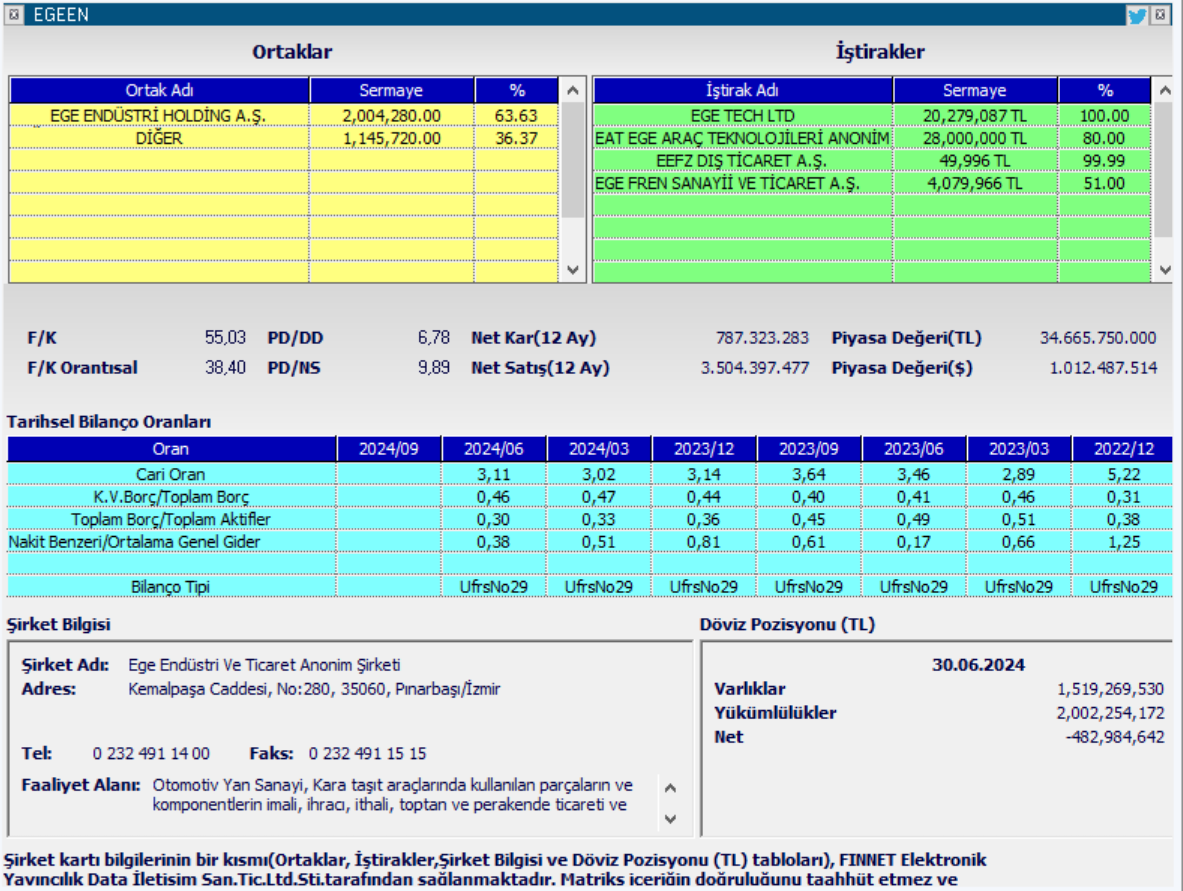Click the 2024/03 column header
Viewport: 1183px width, 891px height.
(x=599, y=449)
